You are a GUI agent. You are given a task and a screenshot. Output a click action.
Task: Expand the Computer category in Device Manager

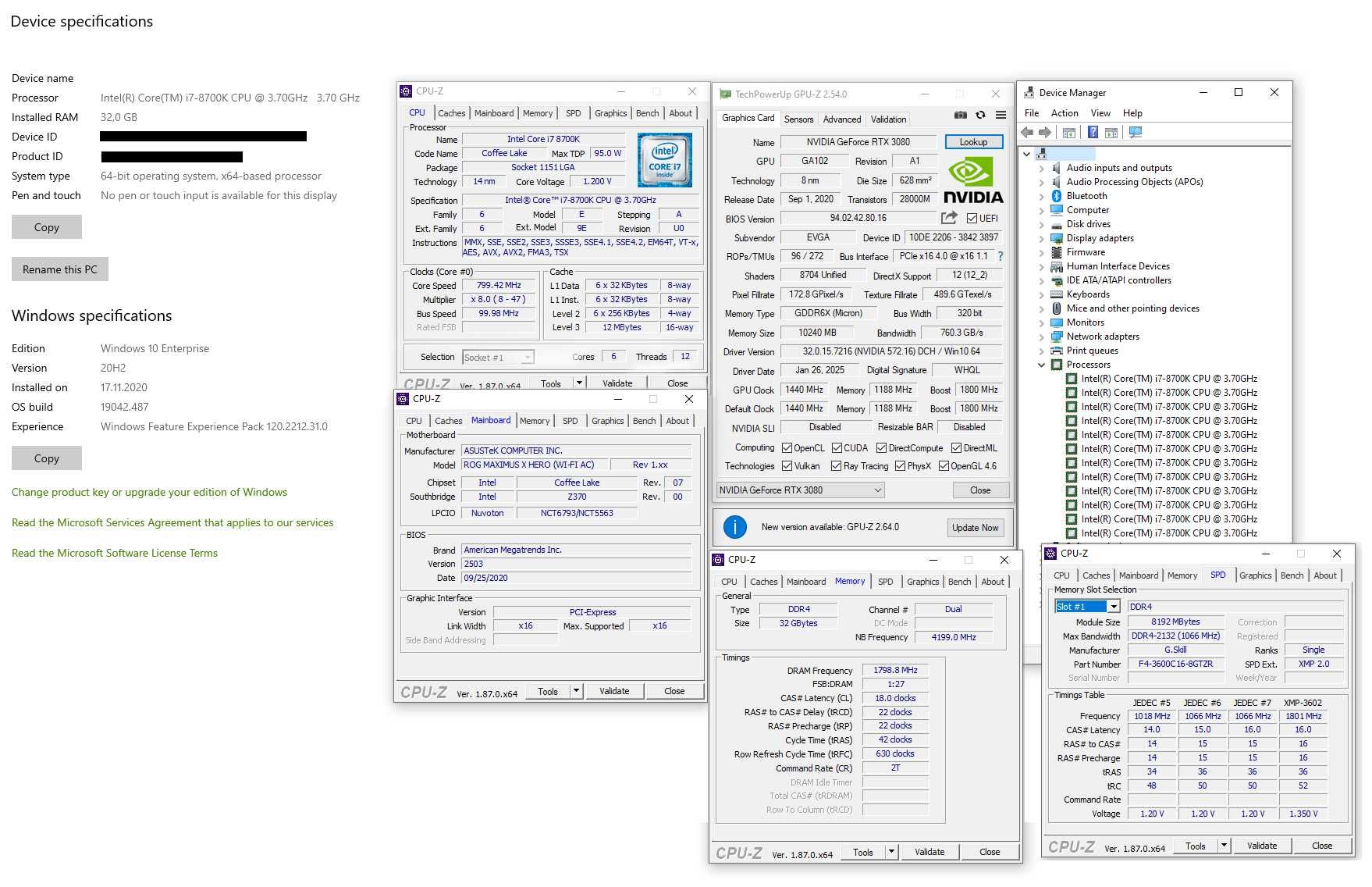coord(1041,210)
